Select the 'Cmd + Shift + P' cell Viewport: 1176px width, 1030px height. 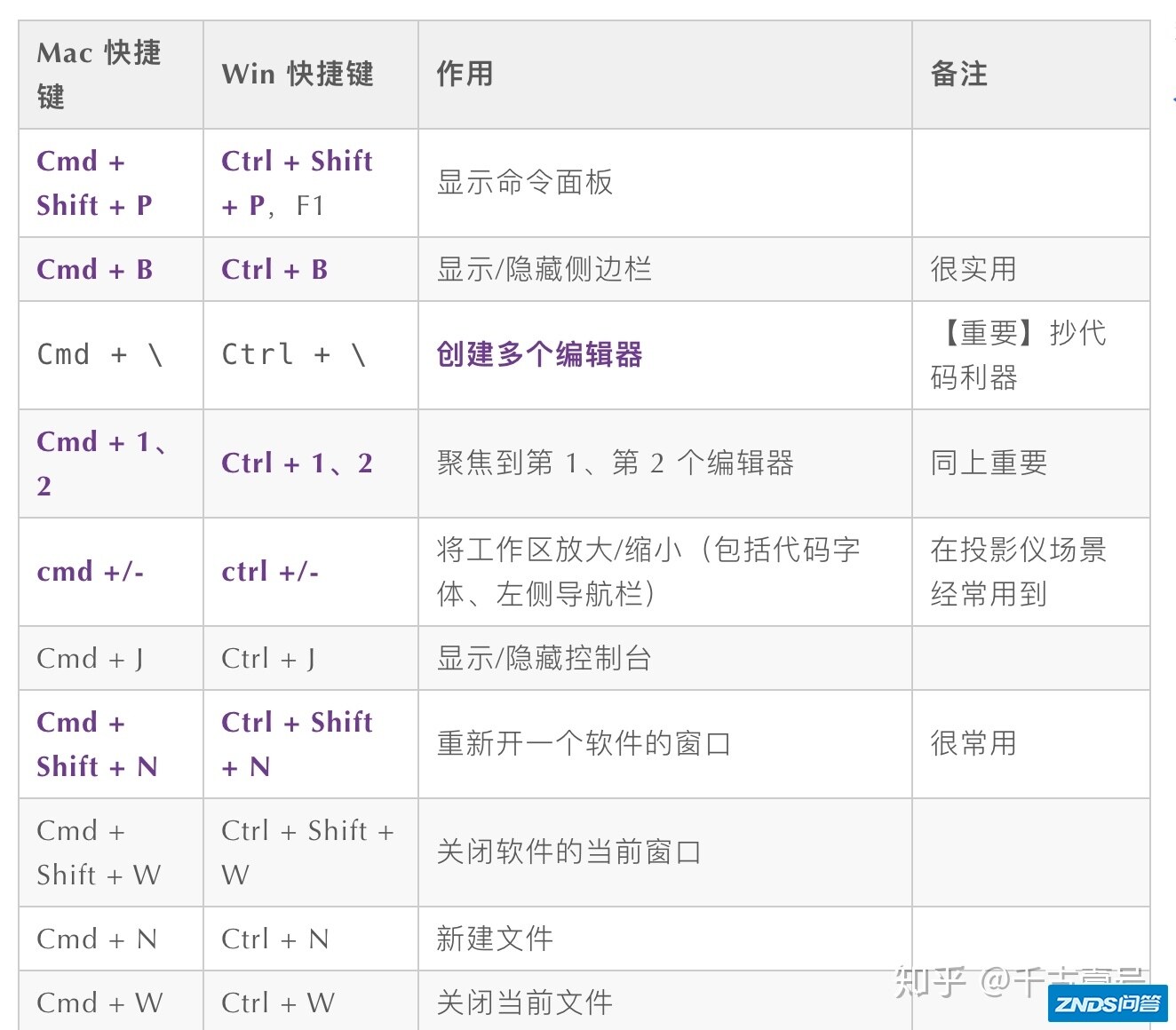click(111, 183)
